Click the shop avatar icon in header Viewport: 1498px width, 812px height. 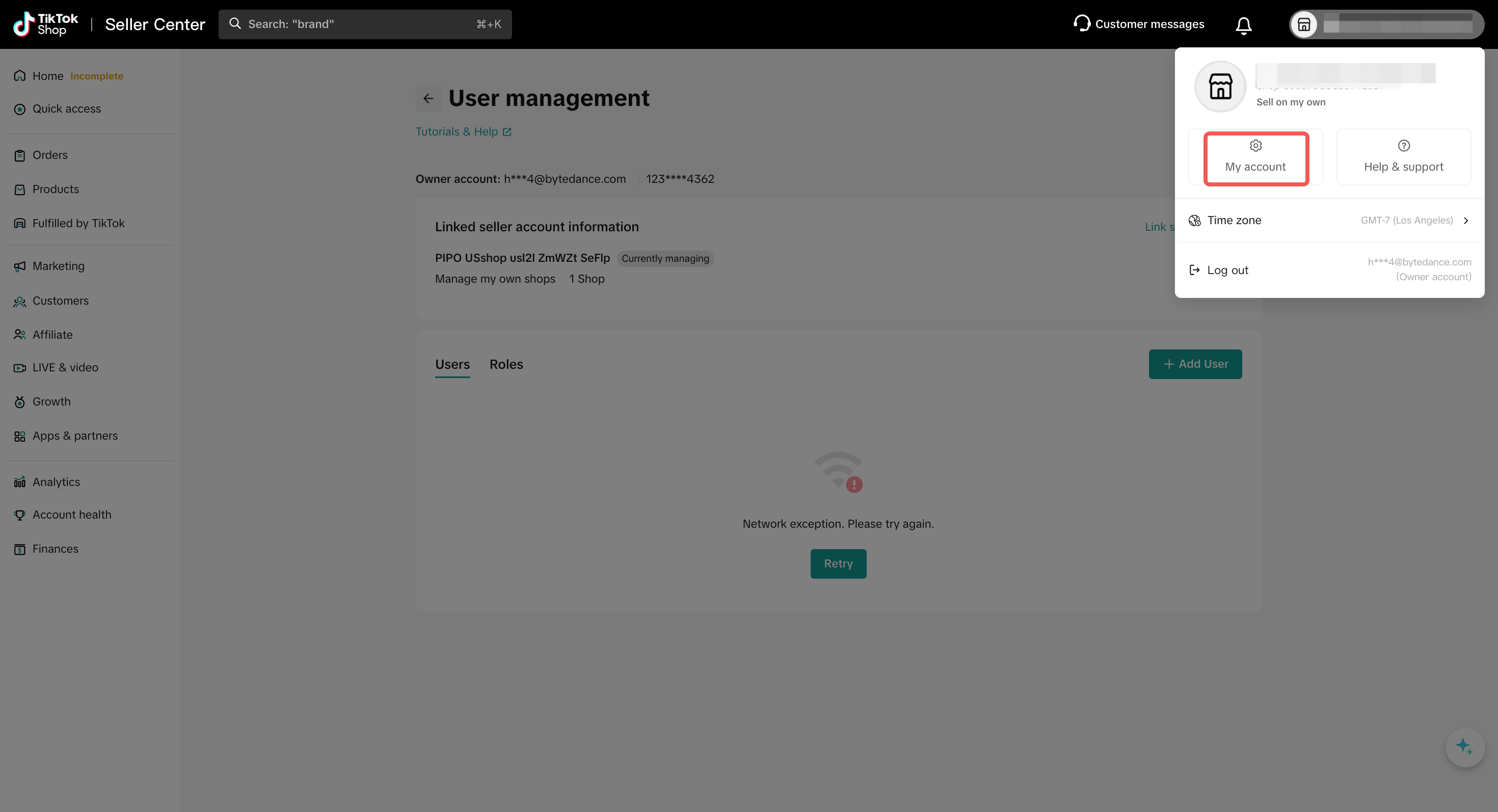coord(1304,24)
